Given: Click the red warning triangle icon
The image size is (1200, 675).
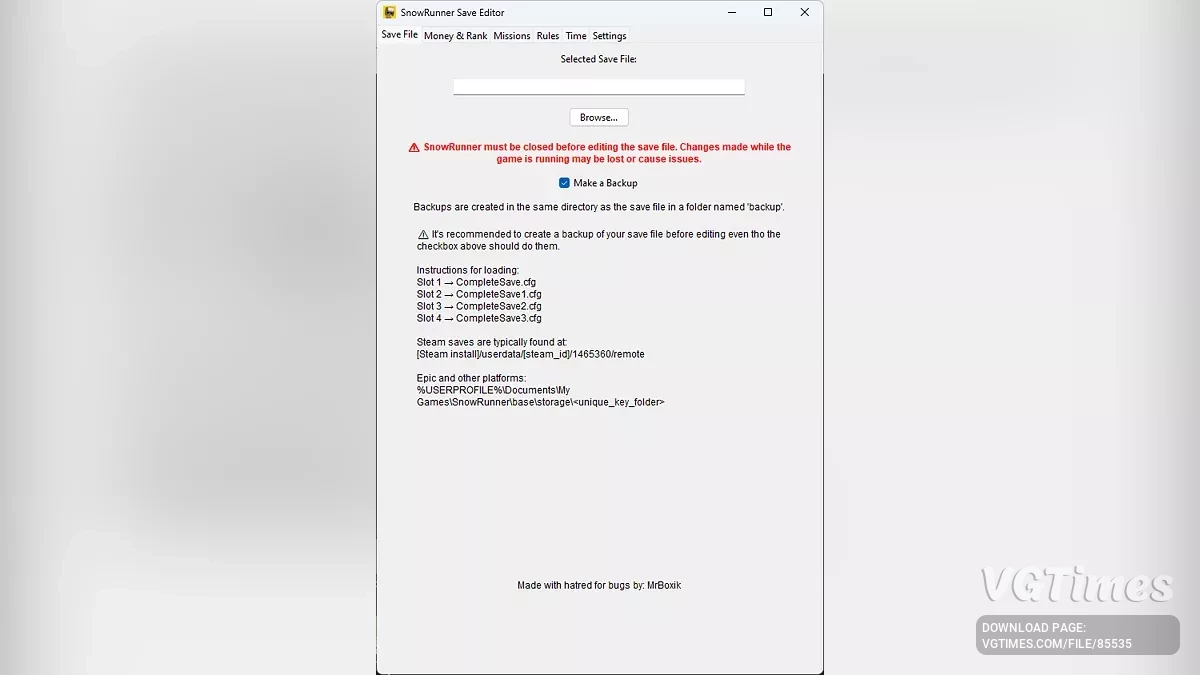Looking at the screenshot, I should [414, 147].
